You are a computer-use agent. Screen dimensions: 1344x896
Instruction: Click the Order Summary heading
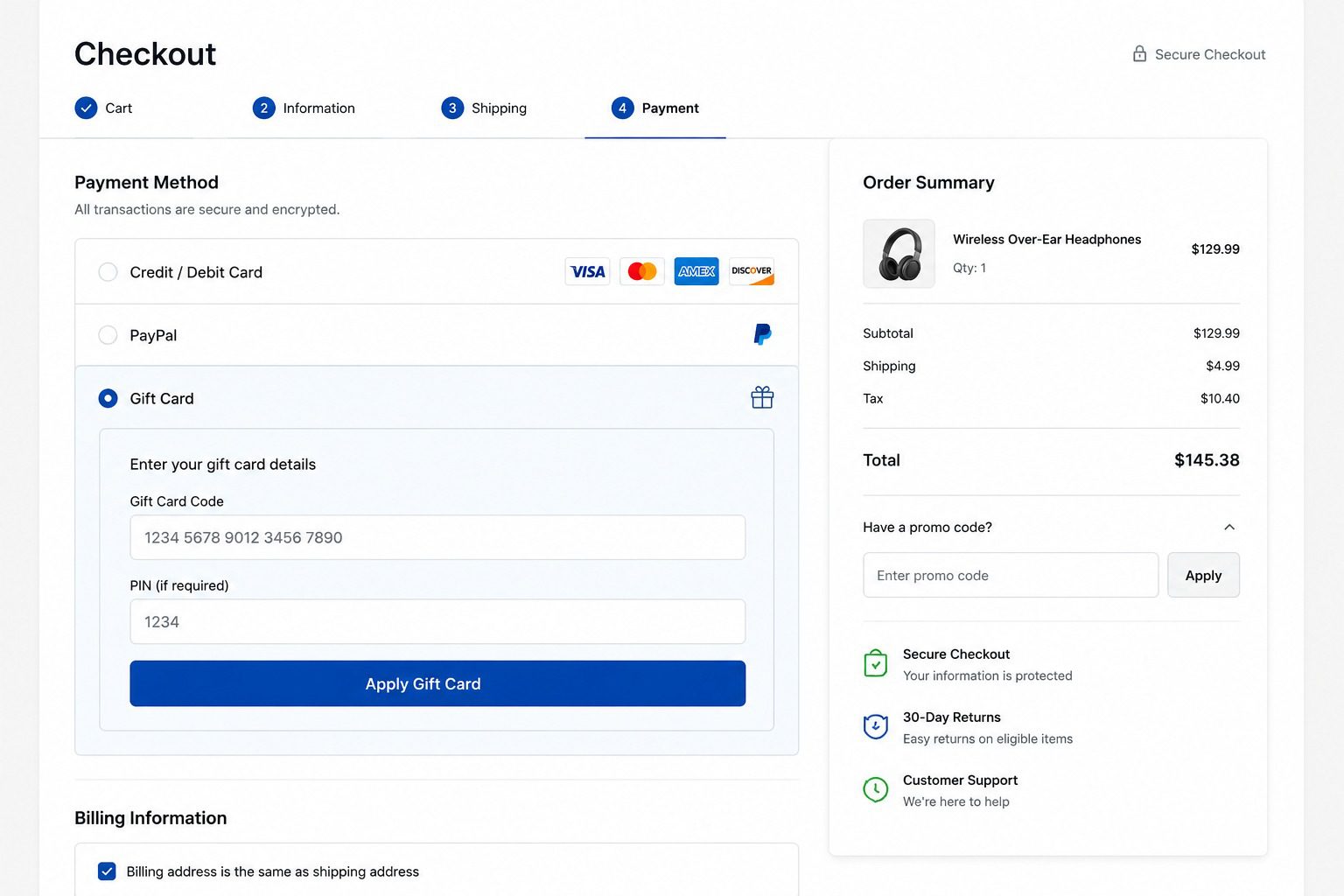coord(928,182)
